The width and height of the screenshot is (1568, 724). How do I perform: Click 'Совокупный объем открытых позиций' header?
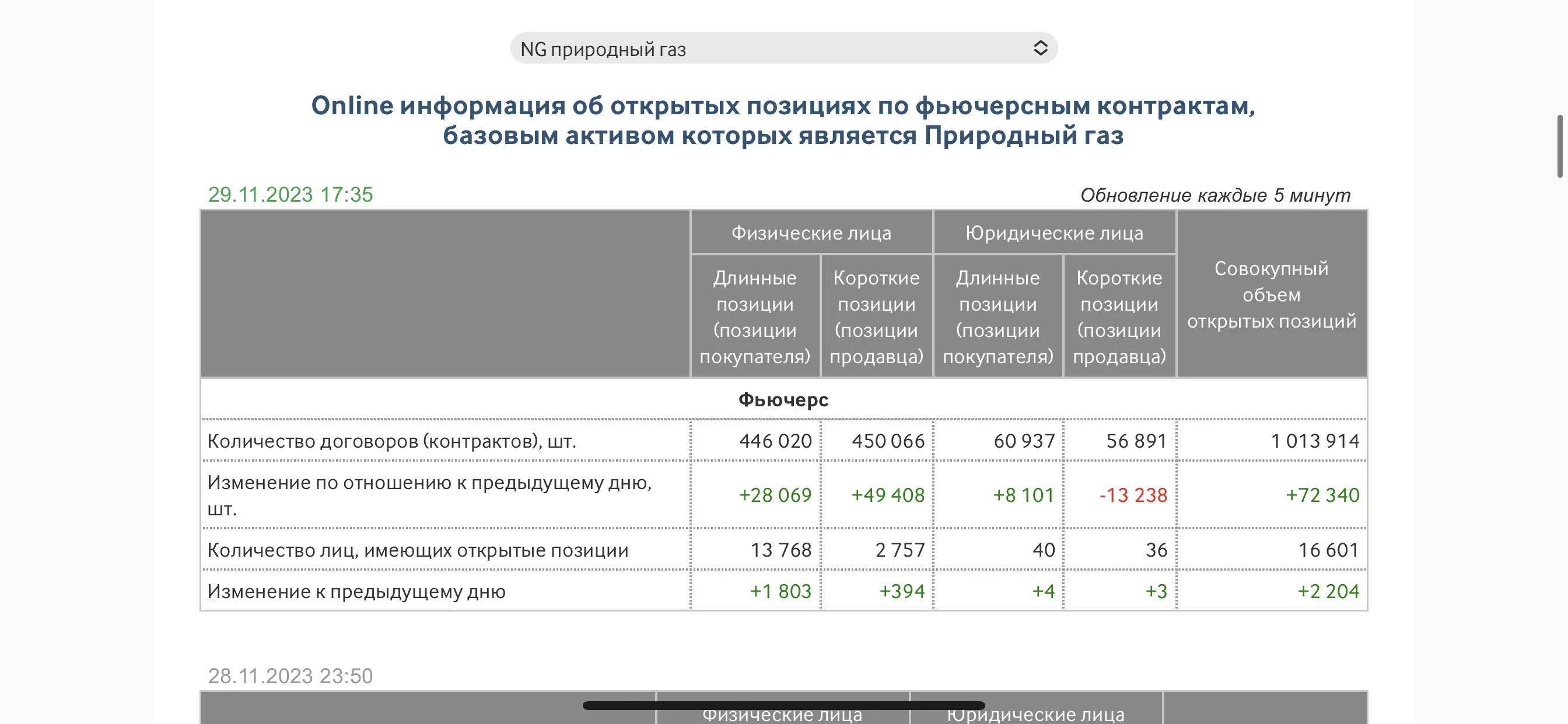[1272, 294]
